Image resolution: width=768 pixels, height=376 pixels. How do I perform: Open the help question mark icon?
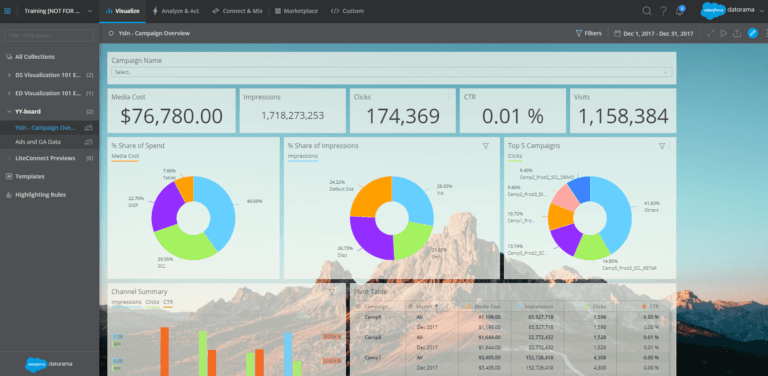tap(663, 11)
